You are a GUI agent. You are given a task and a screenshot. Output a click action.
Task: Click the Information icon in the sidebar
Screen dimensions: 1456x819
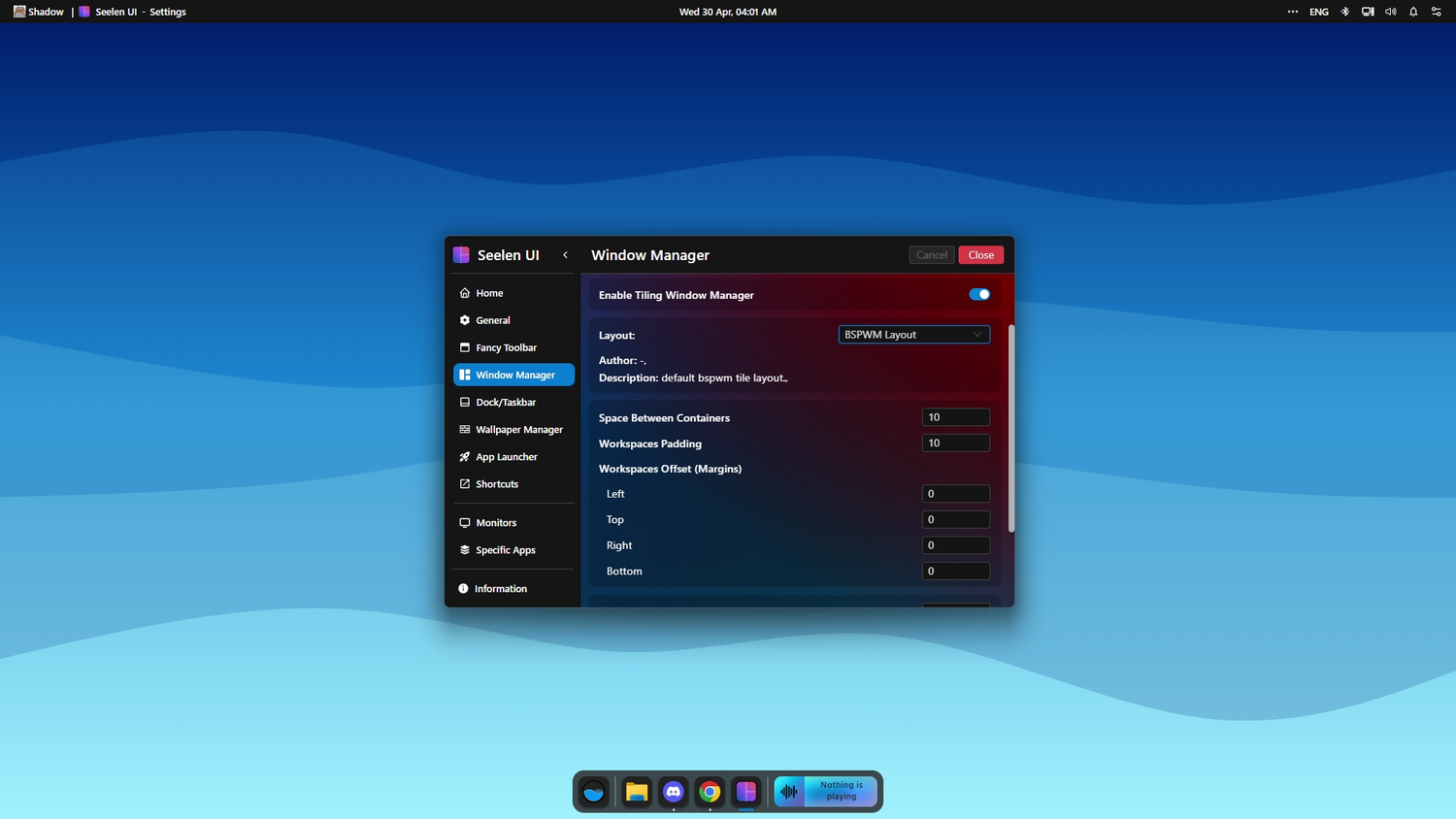(463, 589)
